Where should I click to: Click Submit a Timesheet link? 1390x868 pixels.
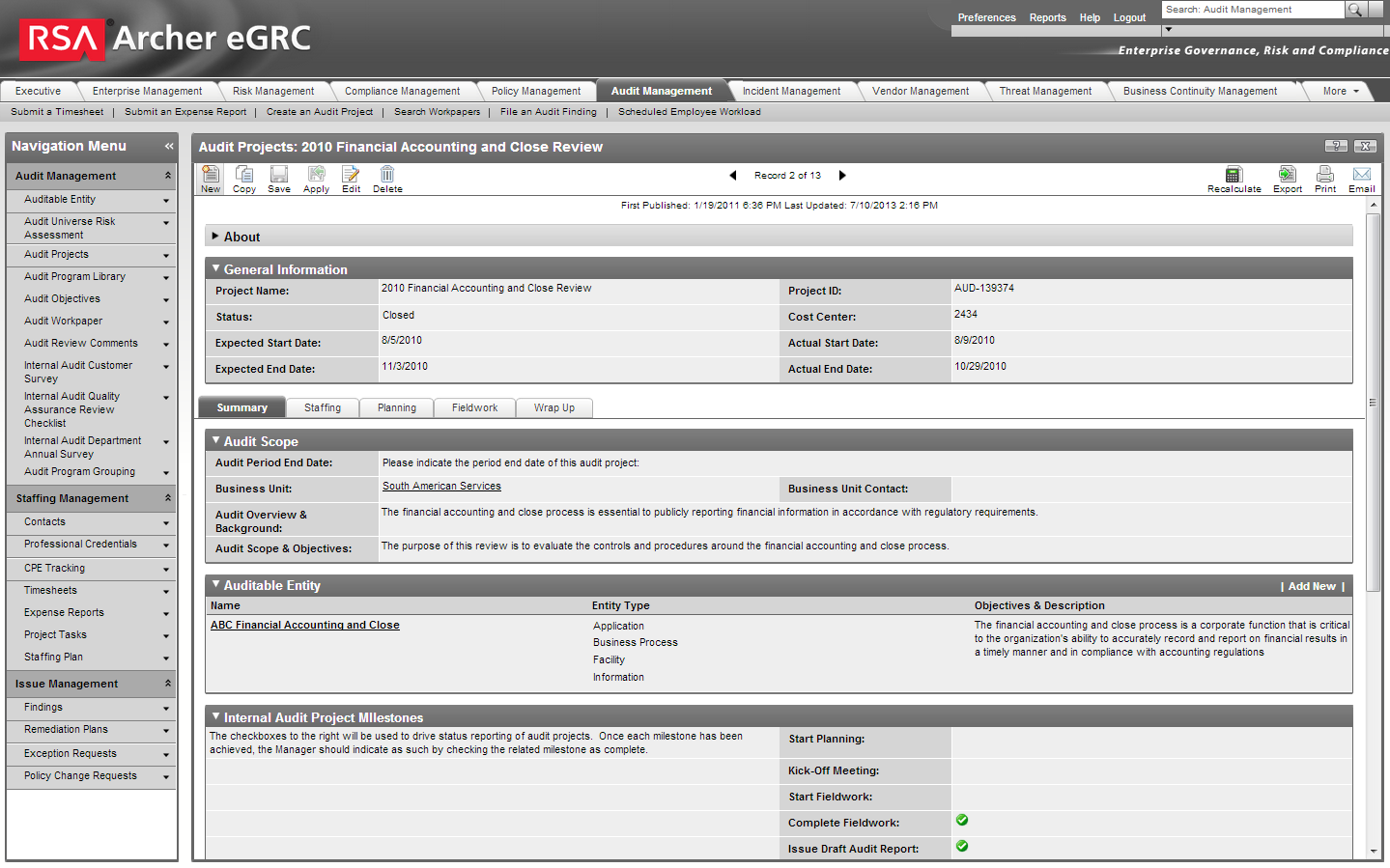57,112
